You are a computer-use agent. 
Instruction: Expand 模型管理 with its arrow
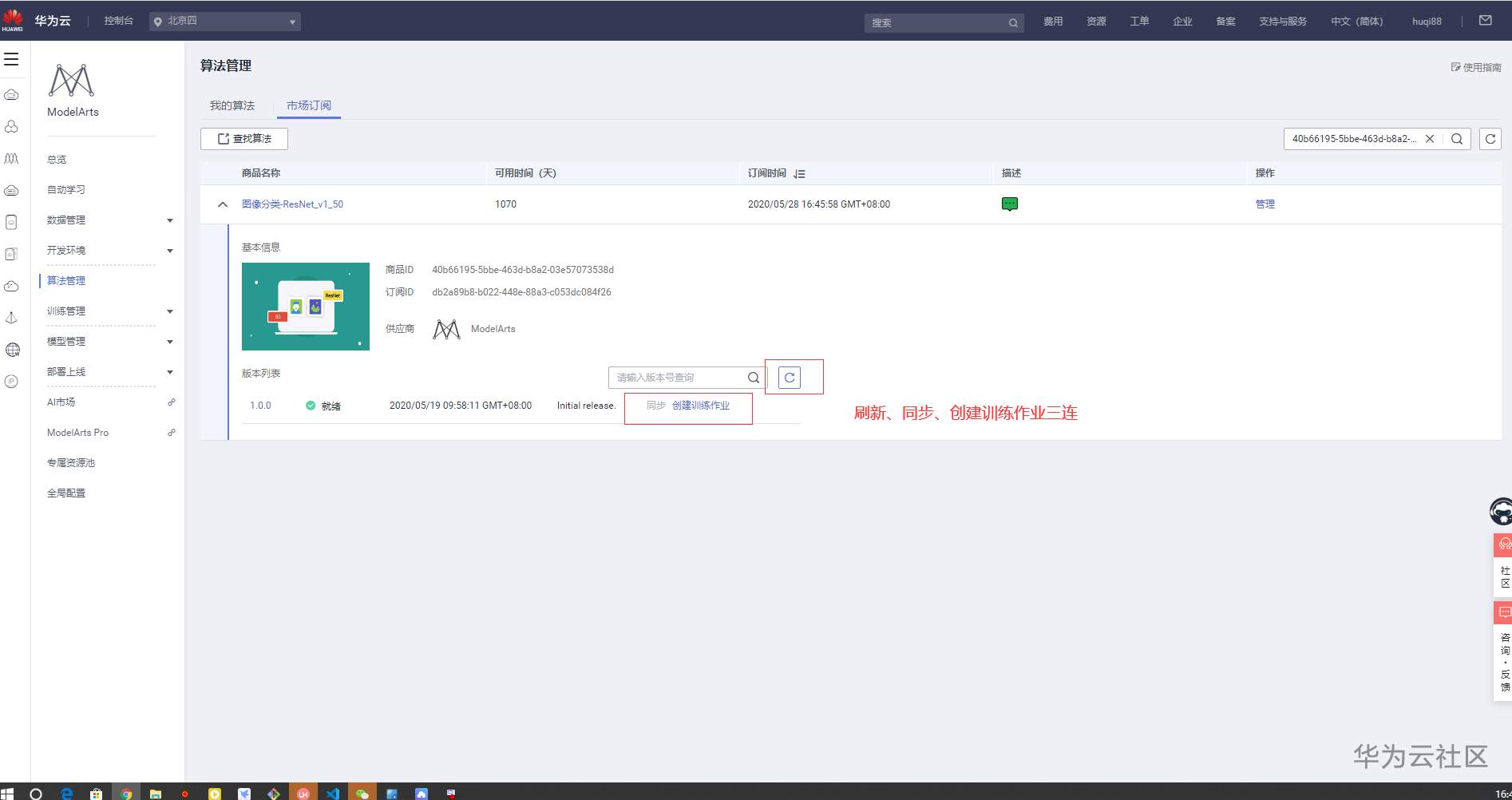coord(170,342)
